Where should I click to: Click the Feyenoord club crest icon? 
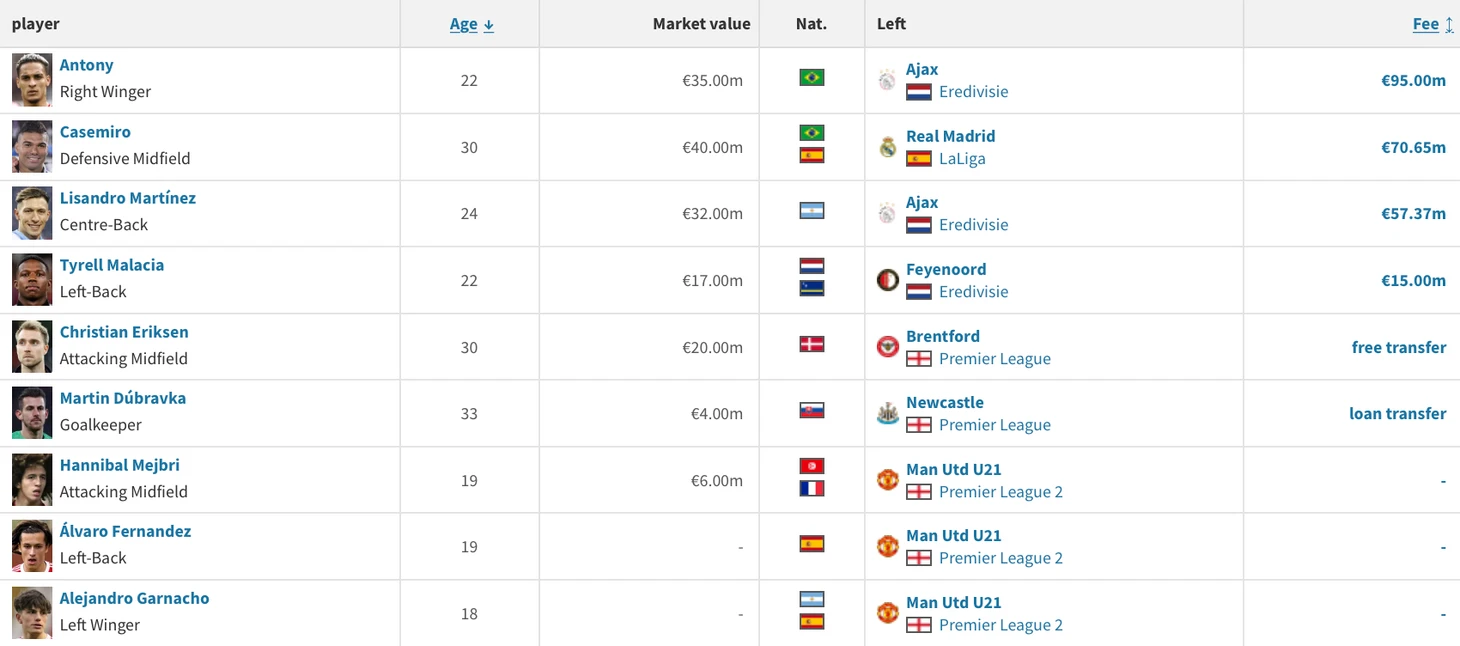pyautogui.click(x=888, y=280)
